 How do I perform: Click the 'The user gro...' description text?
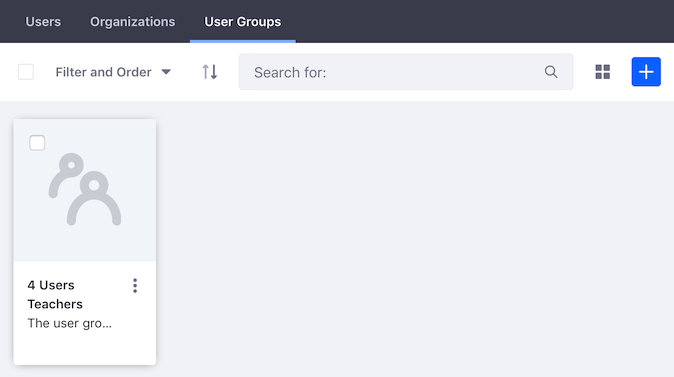pyautogui.click(x=70, y=323)
